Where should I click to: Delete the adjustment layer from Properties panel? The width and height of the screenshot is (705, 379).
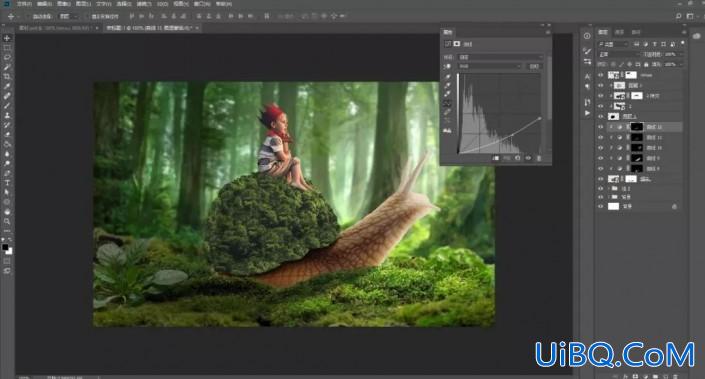[x=539, y=158]
